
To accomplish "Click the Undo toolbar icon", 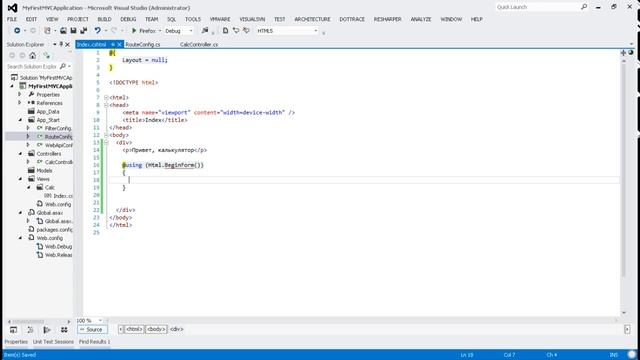I will [x=98, y=31].
